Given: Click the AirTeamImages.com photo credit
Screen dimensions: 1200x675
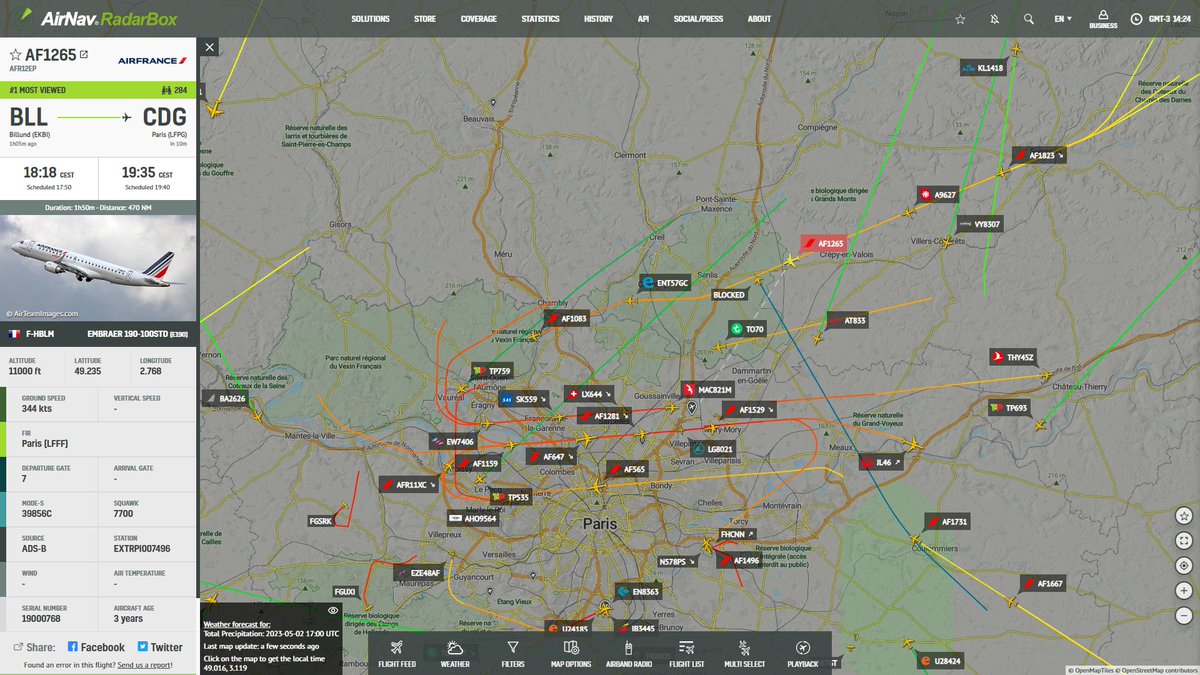Looking at the screenshot, I should pos(42,314).
